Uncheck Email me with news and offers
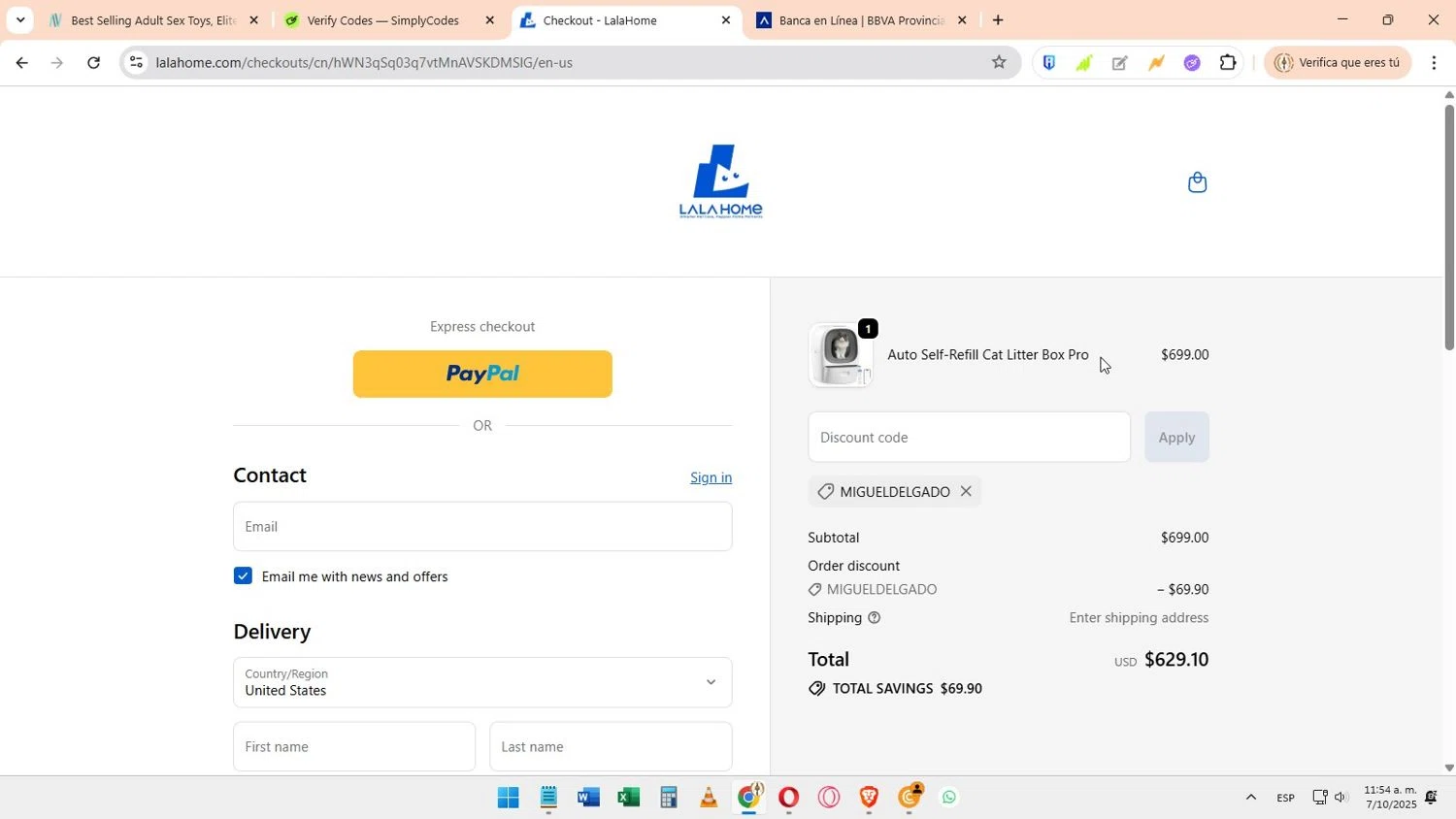Viewport: 1456px width, 819px height. pos(243,575)
